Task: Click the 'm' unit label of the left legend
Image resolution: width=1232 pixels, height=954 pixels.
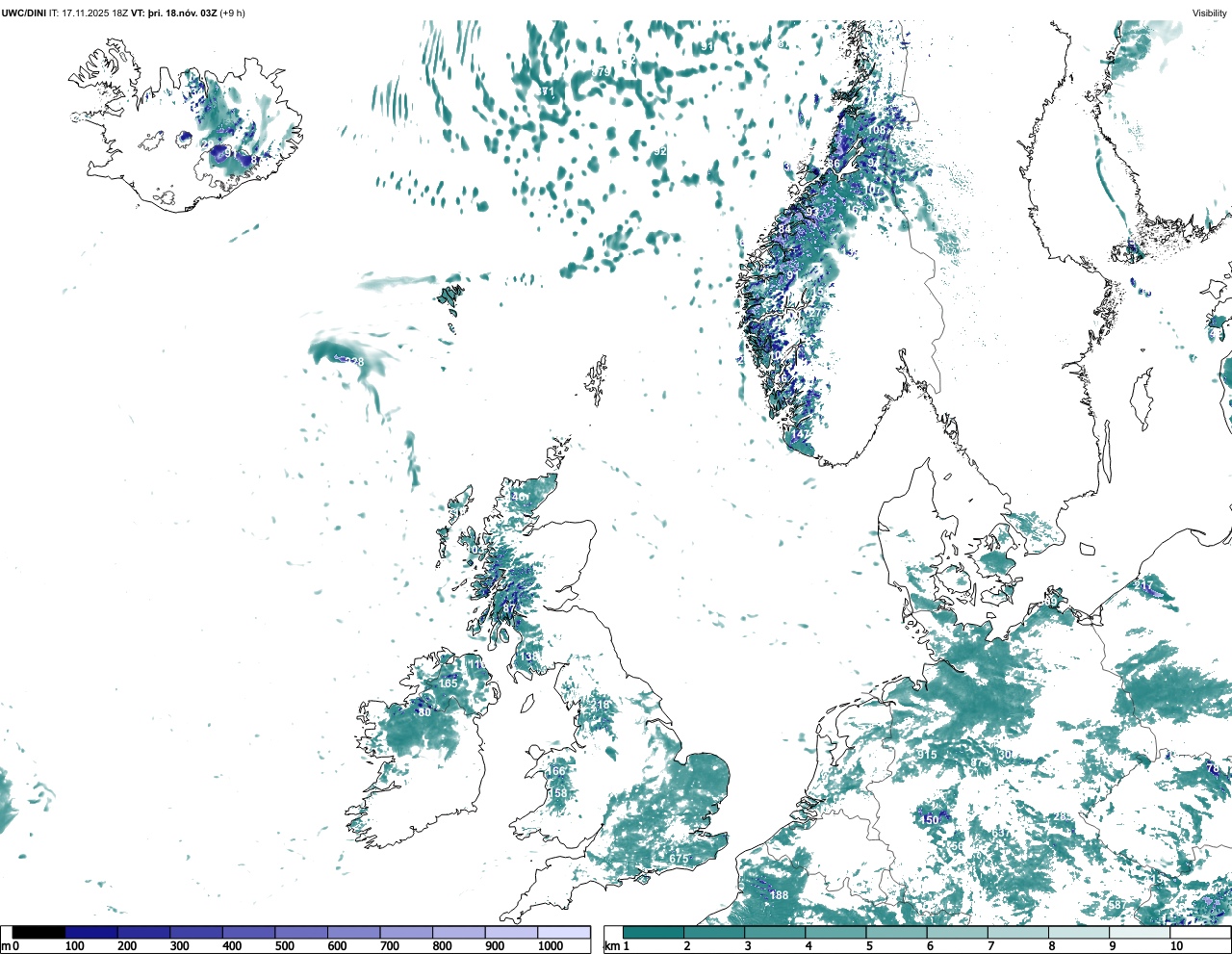Action: pos(6,946)
